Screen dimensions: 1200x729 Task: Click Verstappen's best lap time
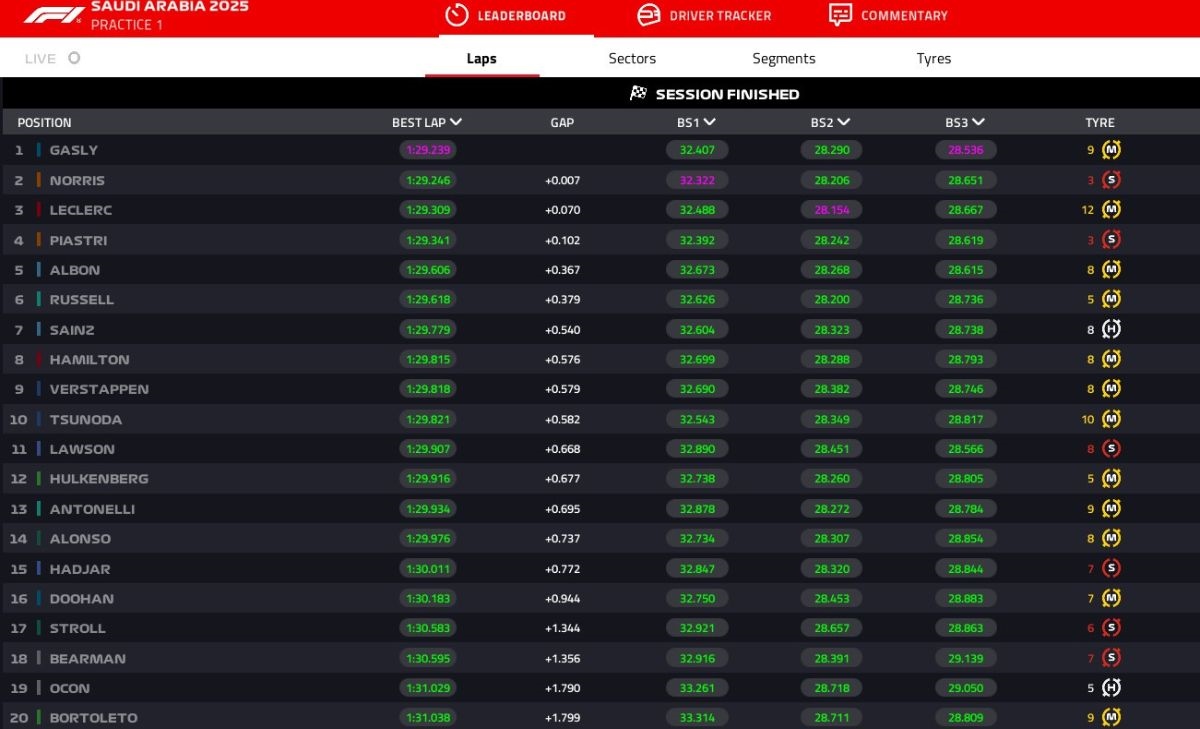426,389
